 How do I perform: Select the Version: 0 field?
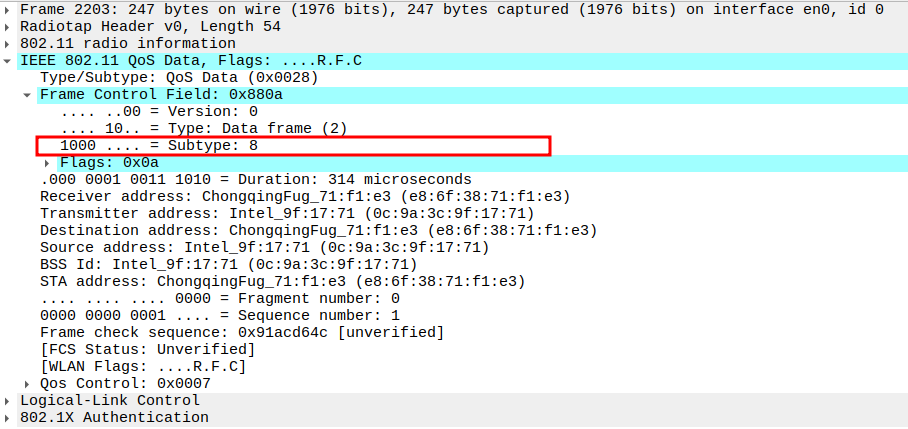(x=160, y=111)
